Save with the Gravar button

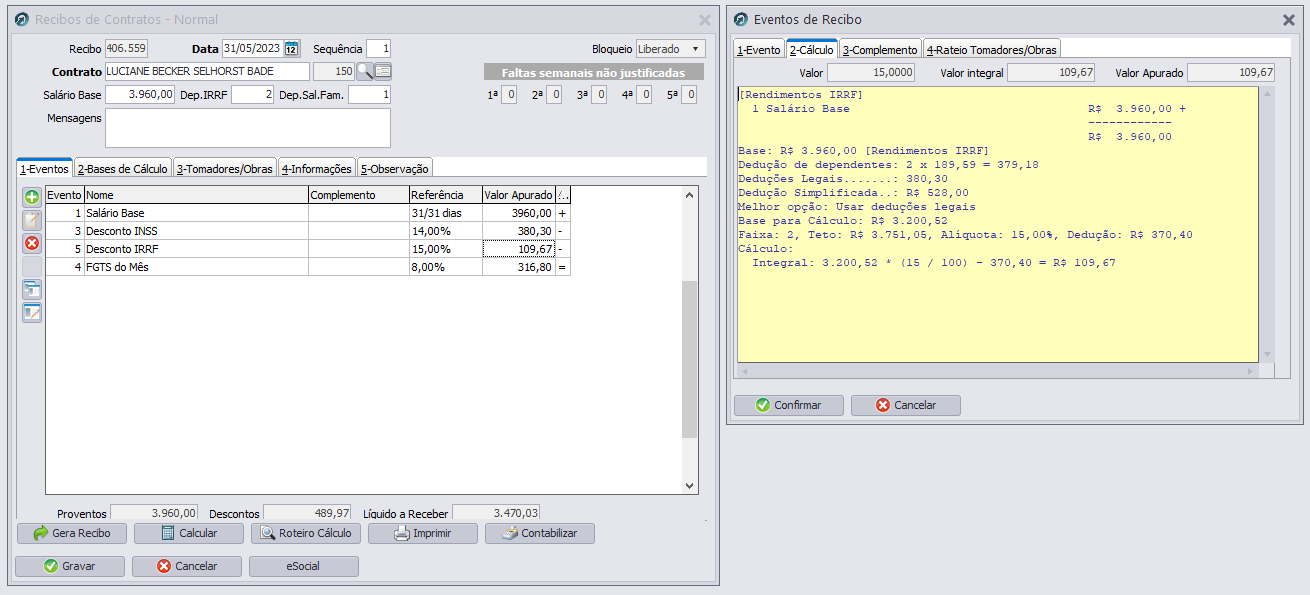pos(69,566)
